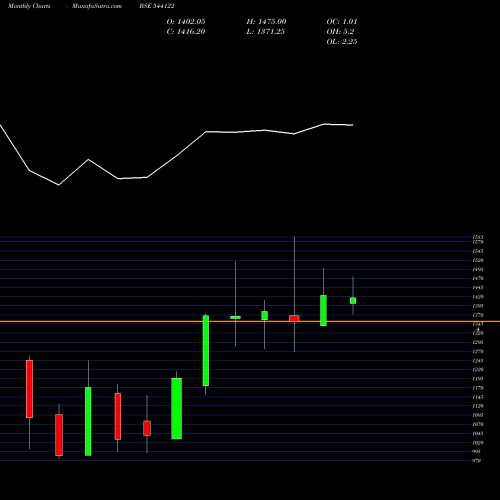
Task: Click the OC: 1.01 reading
Action: coord(342,22)
